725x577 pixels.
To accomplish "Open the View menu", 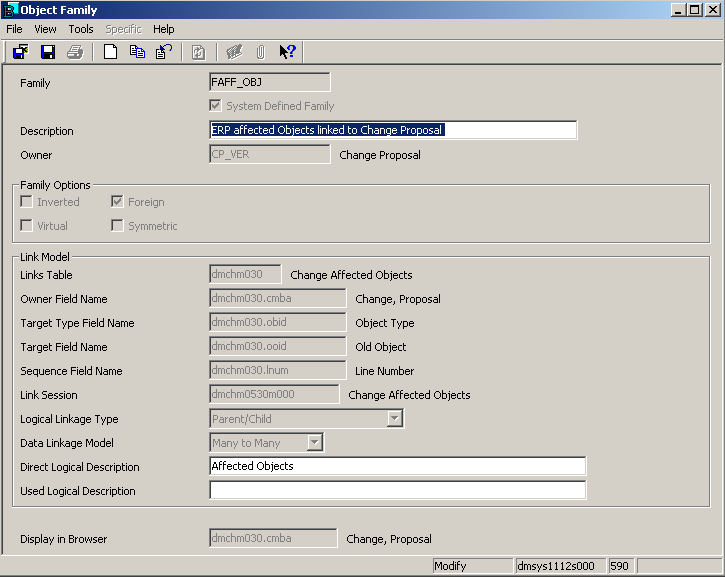I will click(45, 29).
